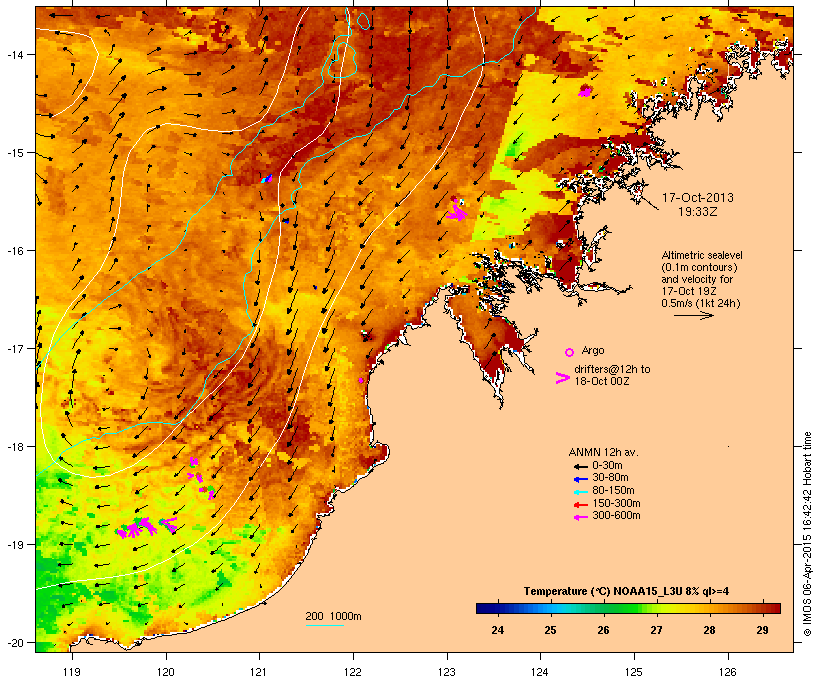This screenshot has height=680, width=820.
Task: Click the 120 longitude axis label
Action: [x=166, y=672]
